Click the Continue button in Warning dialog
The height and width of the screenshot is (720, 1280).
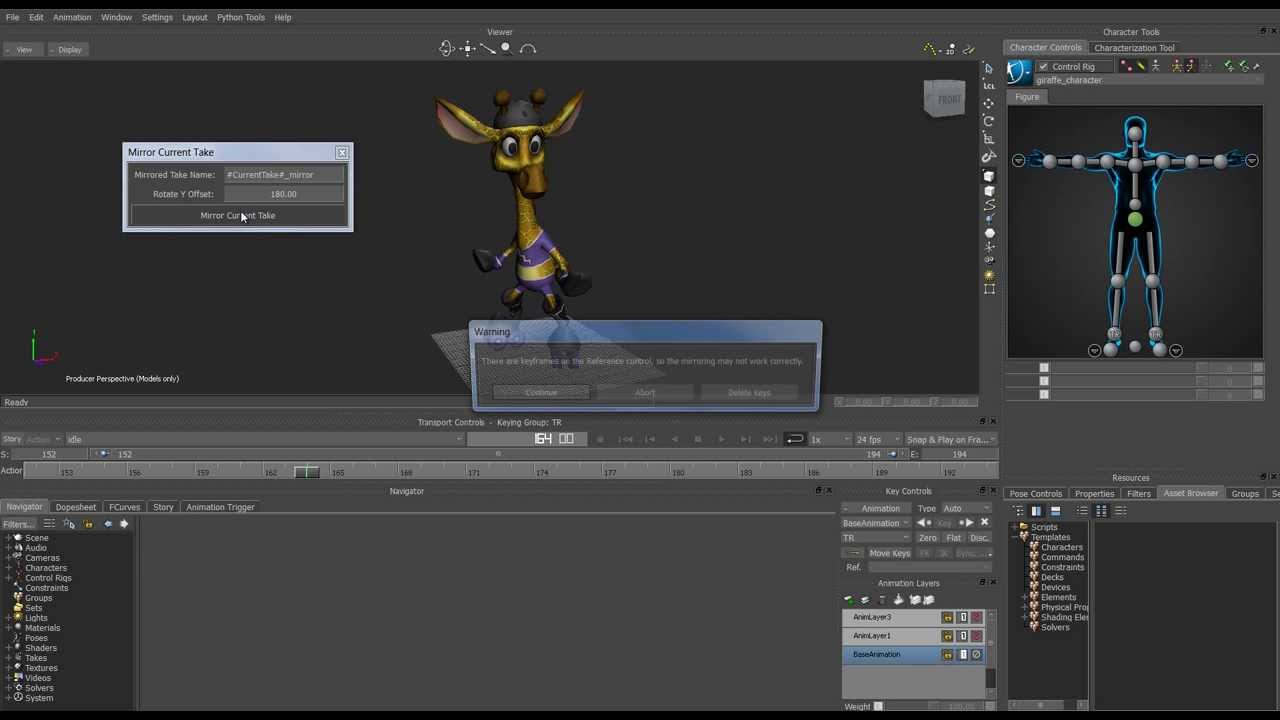(541, 393)
